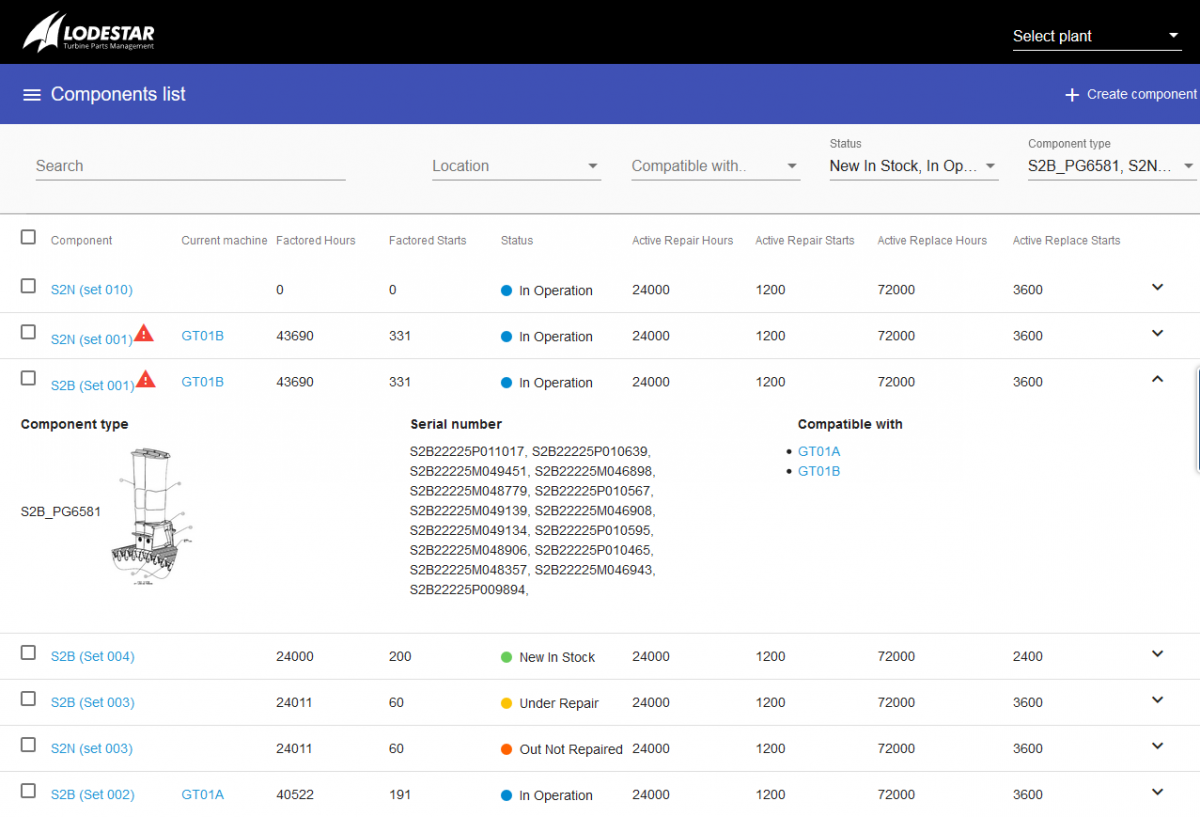
Task: Click warning icon beside S2N (set 001)
Action: [145, 333]
